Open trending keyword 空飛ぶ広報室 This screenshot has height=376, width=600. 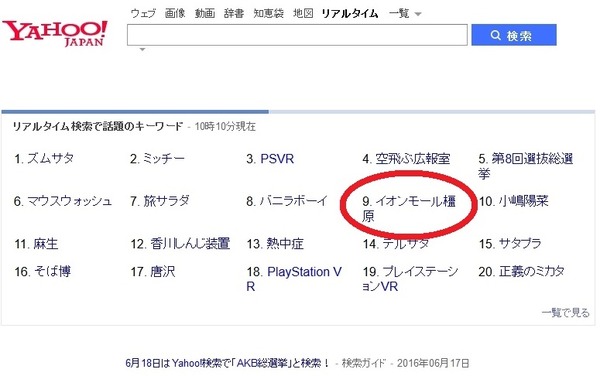pyautogui.click(x=412, y=158)
